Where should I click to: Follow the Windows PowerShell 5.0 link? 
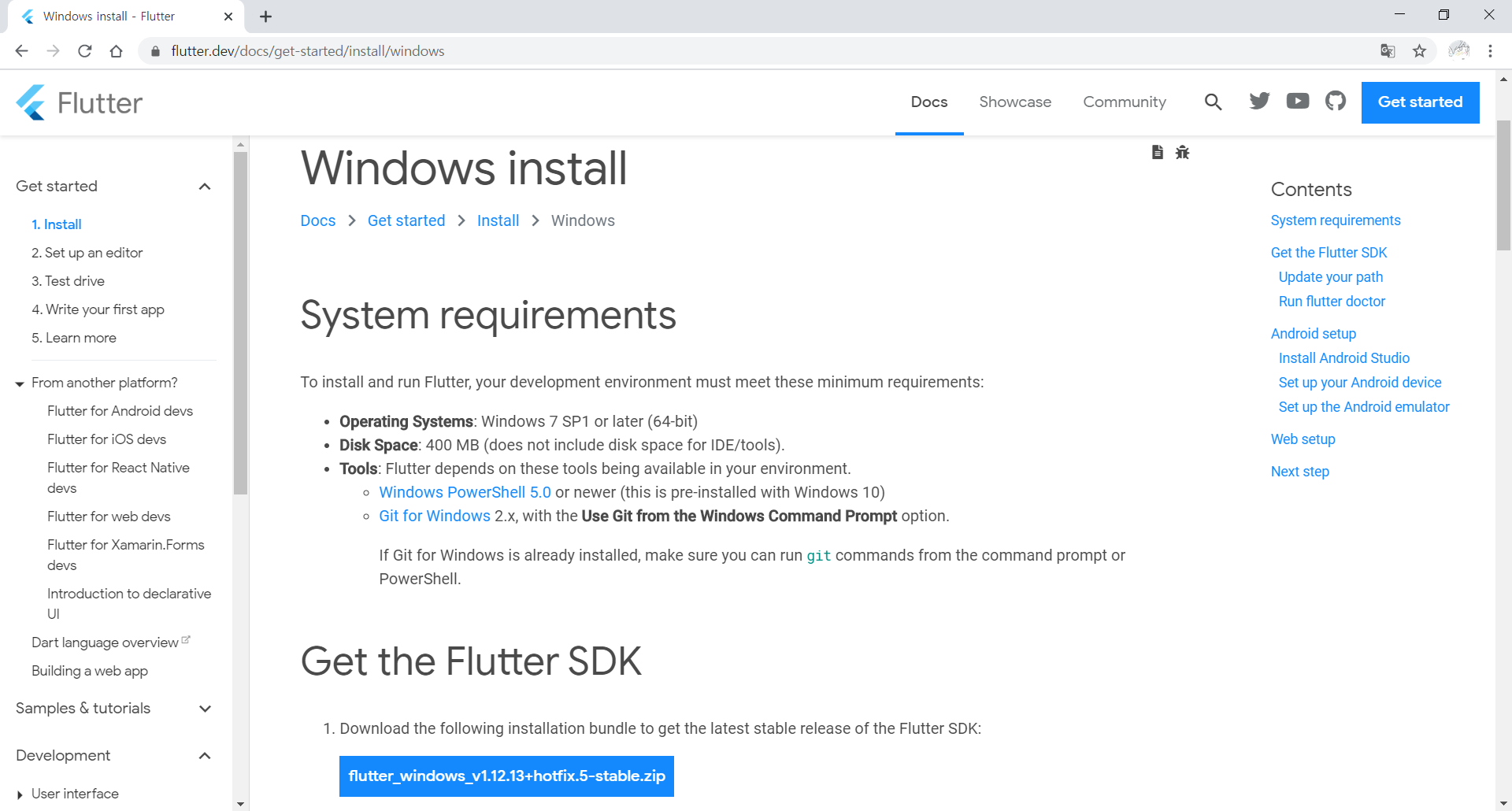click(x=465, y=492)
